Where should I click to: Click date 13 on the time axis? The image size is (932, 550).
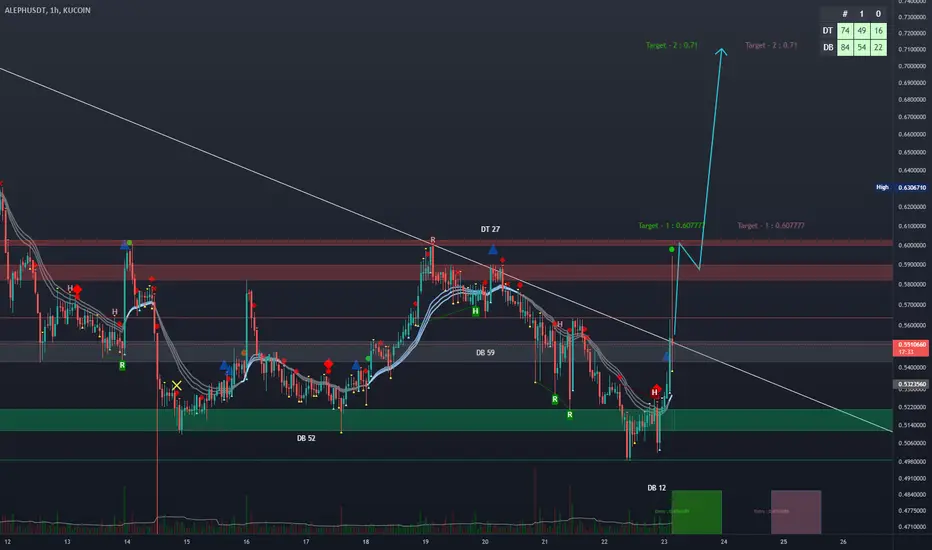tap(67, 542)
